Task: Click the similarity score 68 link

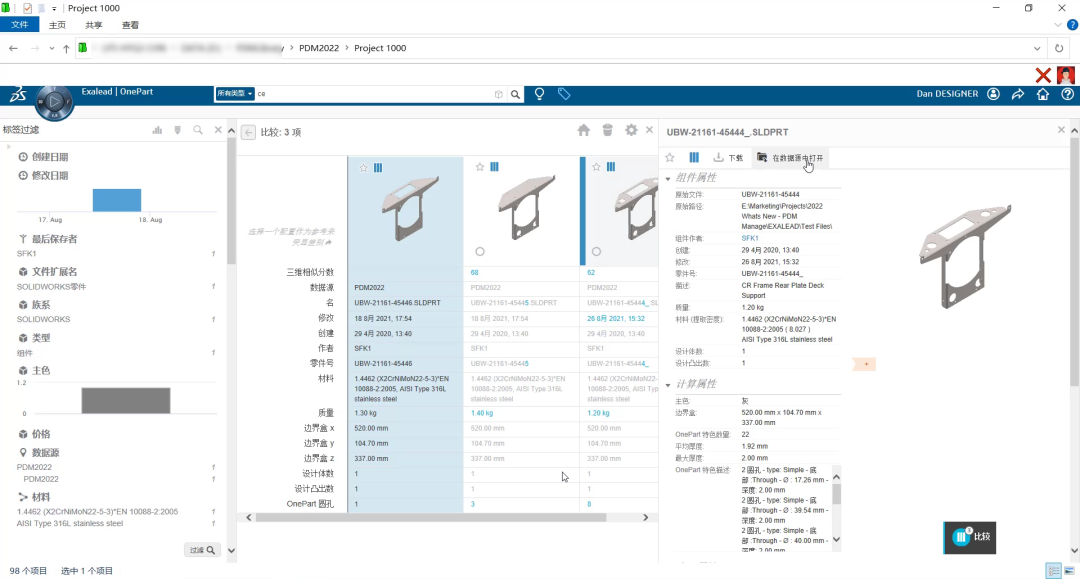Action: 475,273
